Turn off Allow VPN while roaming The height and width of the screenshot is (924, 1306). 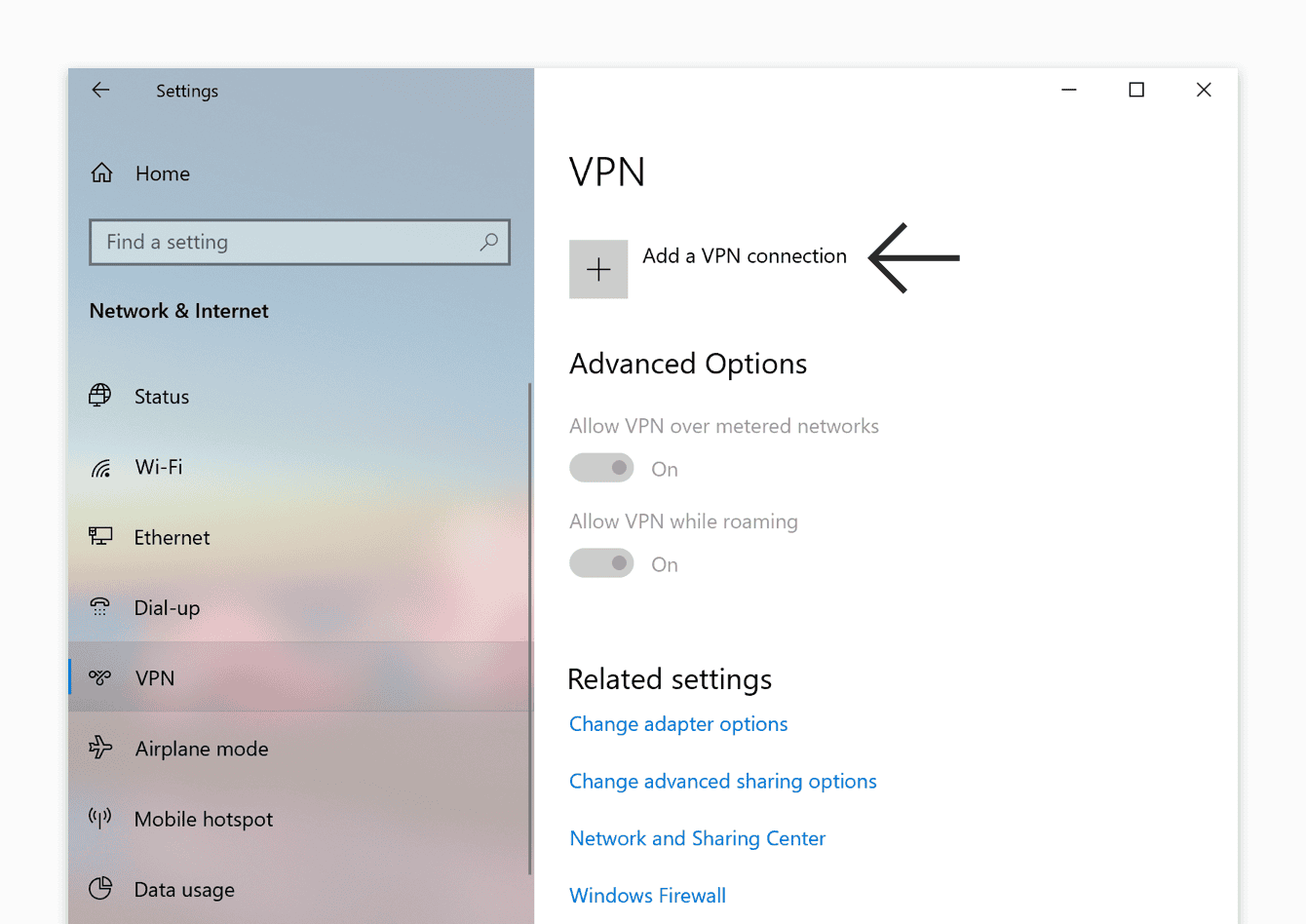click(601, 562)
